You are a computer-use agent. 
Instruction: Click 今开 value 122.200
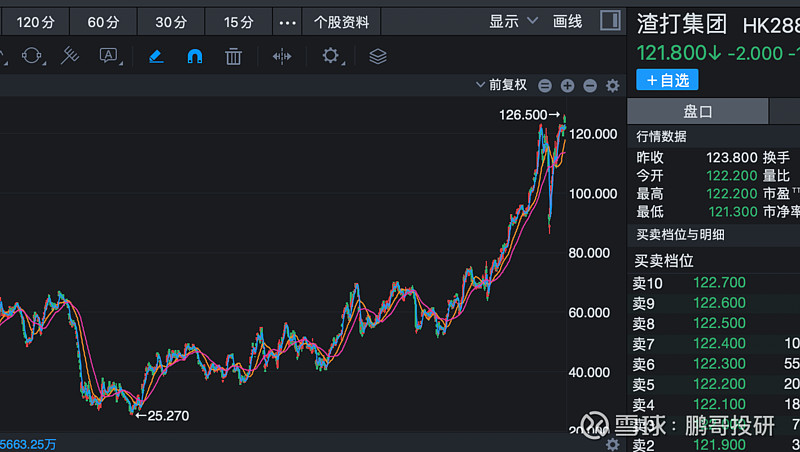point(732,175)
